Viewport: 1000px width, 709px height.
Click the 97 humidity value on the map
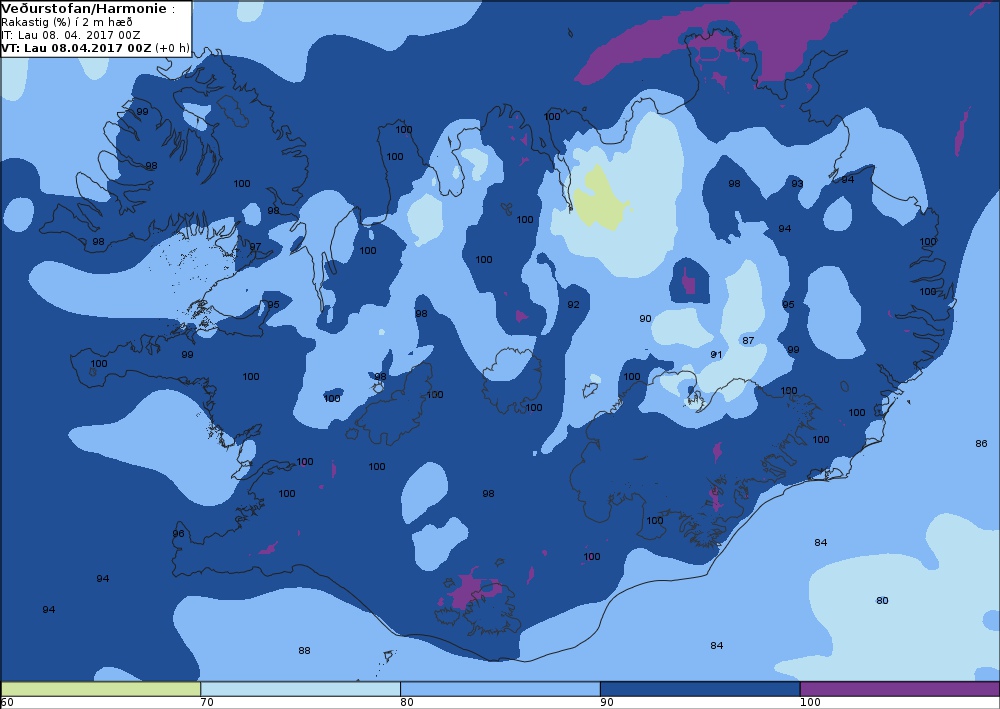click(x=255, y=247)
